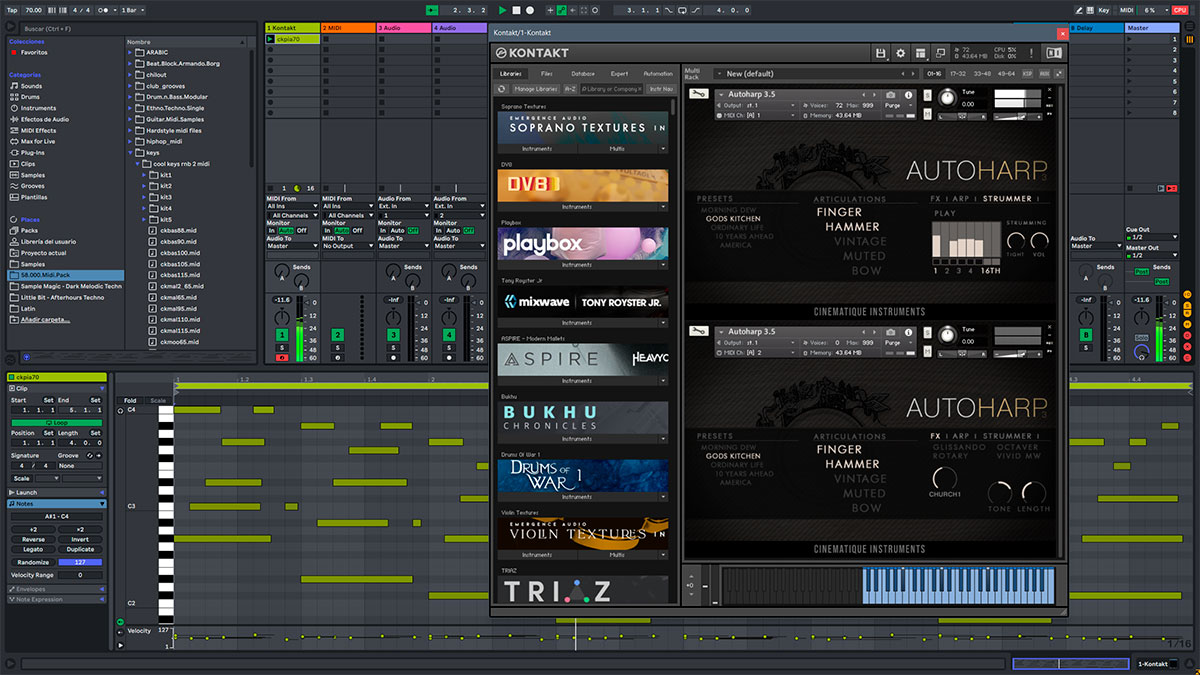Start playback with the transport Play button
This screenshot has width=1200, height=675.
pyautogui.click(x=502, y=10)
